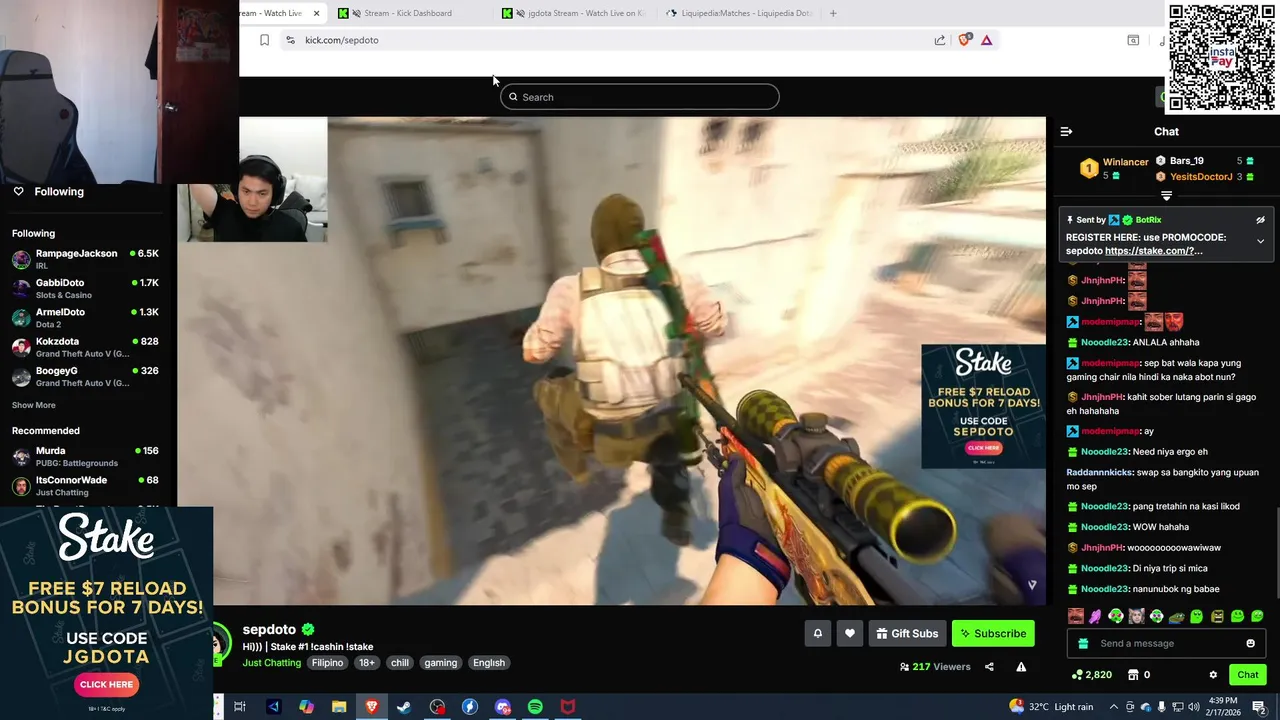This screenshot has height=720, width=1280.
Task: Click the green Subscribe button
Action: (993, 633)
